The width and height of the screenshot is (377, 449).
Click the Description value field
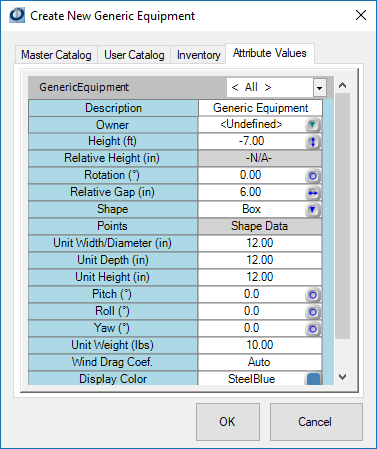coord(260,108)
